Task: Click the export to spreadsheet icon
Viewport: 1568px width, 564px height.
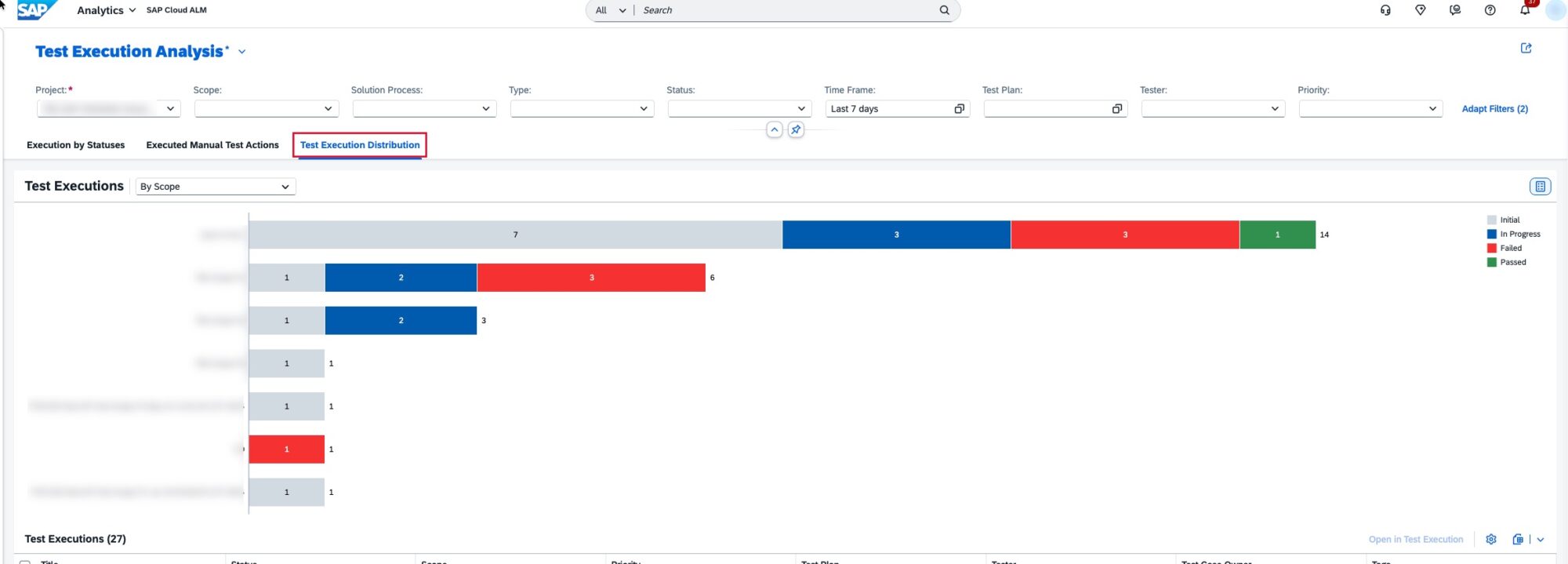Action: click(x=1518, y=540)
